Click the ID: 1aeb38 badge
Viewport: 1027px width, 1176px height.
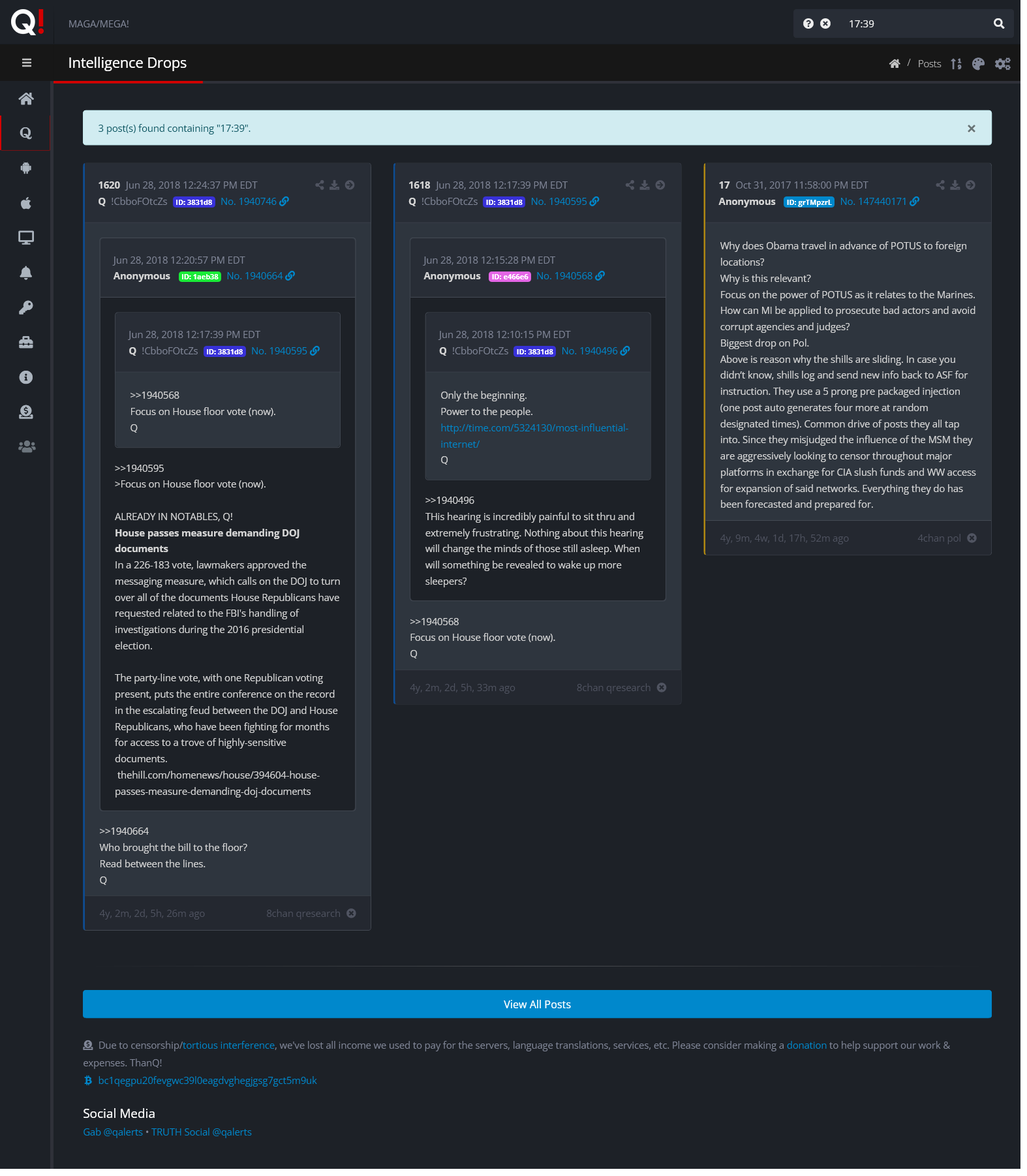pos(200,277)
